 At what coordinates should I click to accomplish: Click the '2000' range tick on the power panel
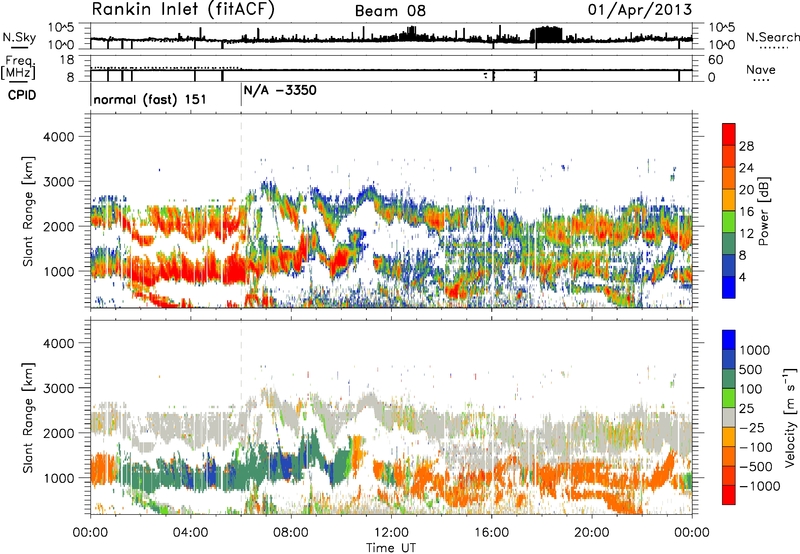click(58, 226)
